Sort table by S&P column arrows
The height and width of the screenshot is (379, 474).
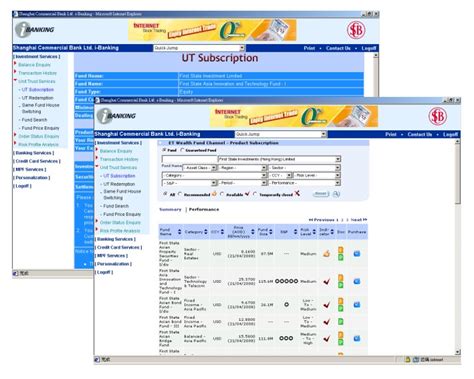[295, 232]
